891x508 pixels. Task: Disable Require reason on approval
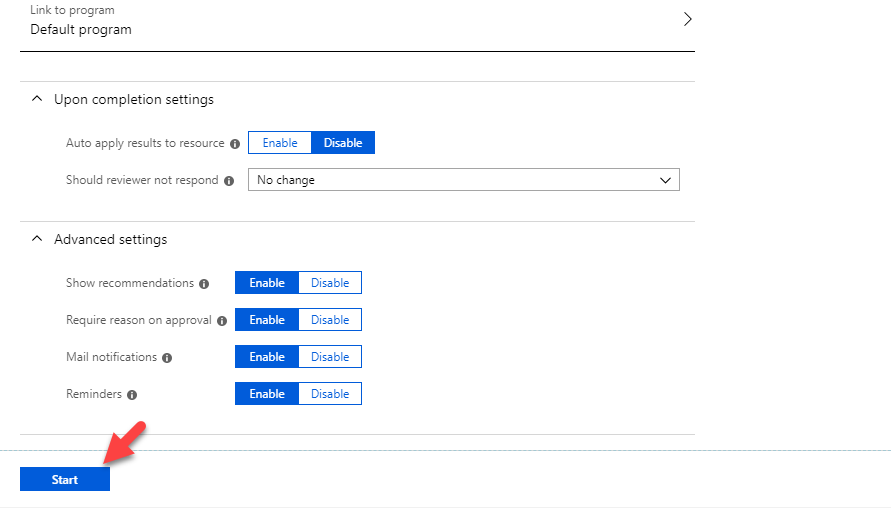pyautogui.click(x=330, y=319)
